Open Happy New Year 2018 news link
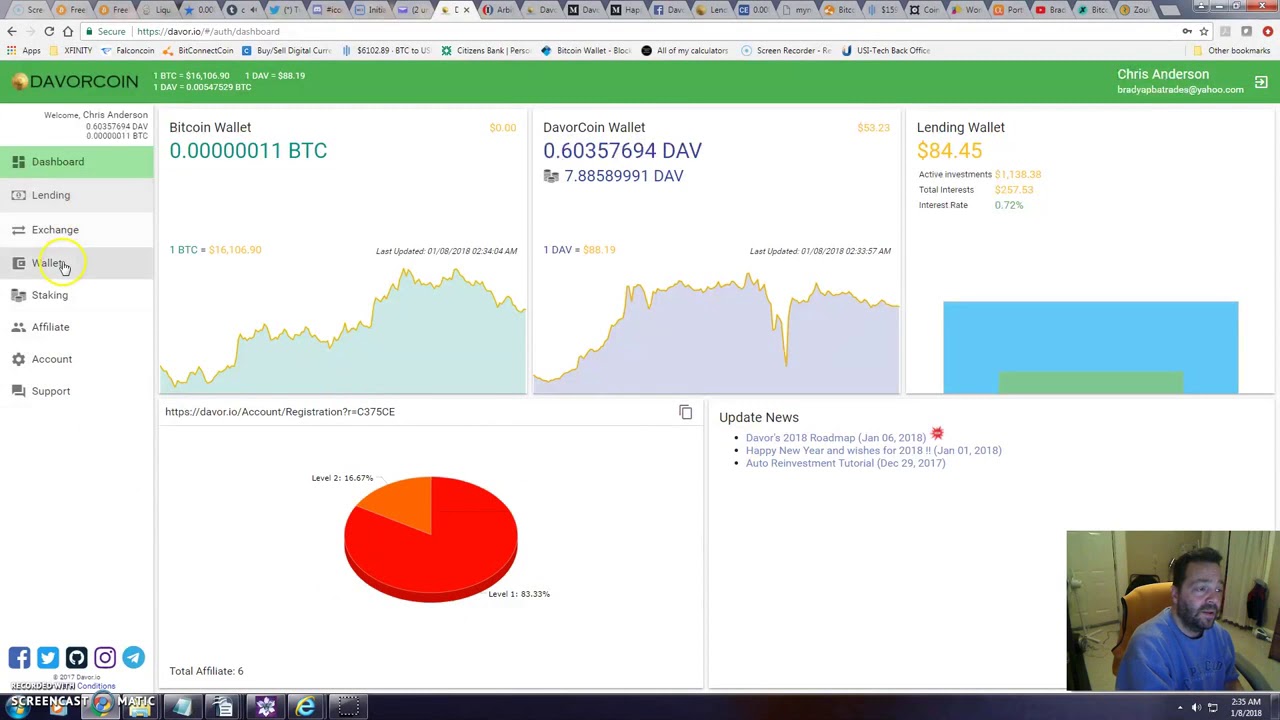The image size is (1280, 720). (x=873, y=451)
